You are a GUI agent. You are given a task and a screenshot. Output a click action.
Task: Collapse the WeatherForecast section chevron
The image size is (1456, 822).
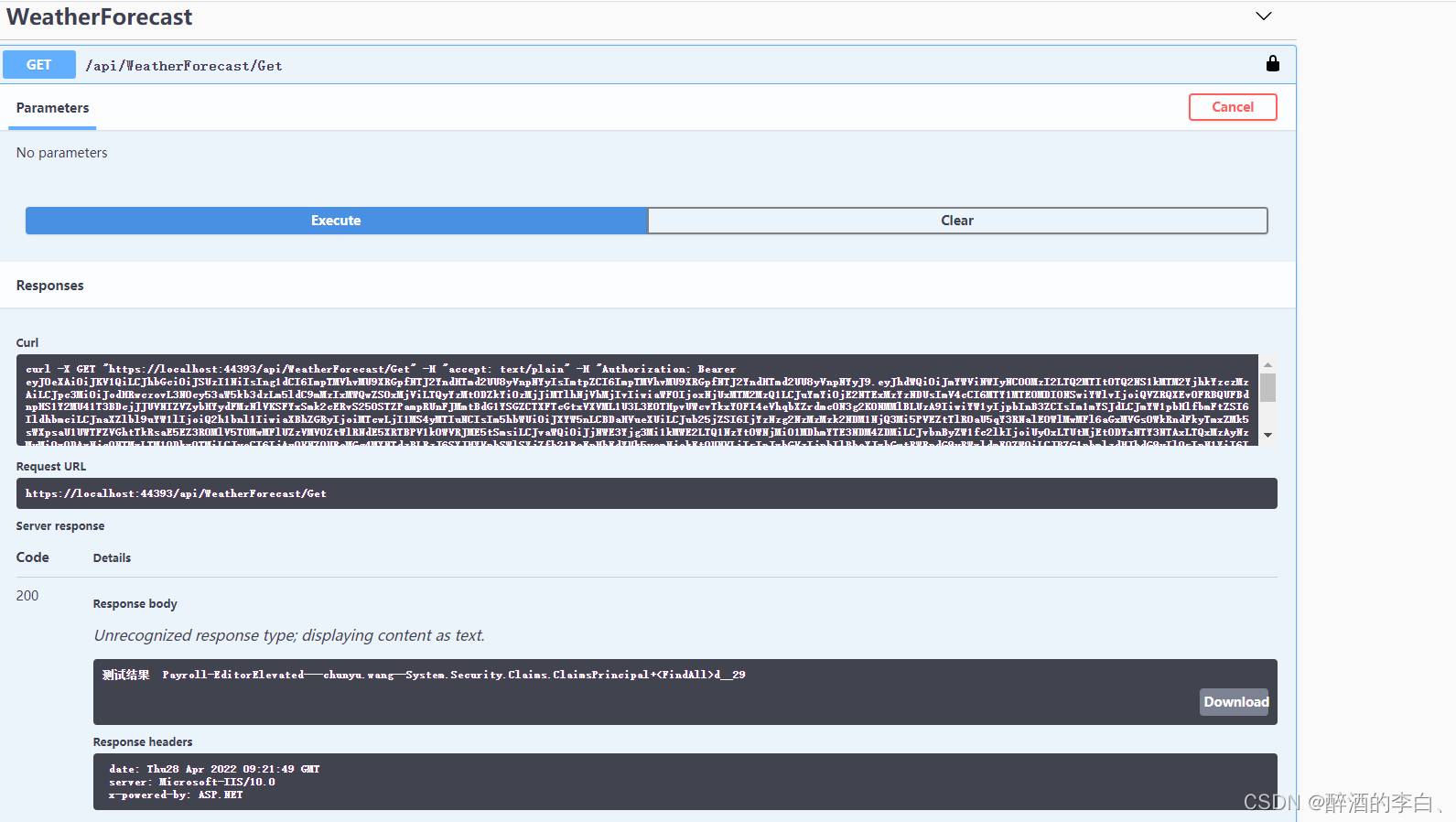[1264, 16]
